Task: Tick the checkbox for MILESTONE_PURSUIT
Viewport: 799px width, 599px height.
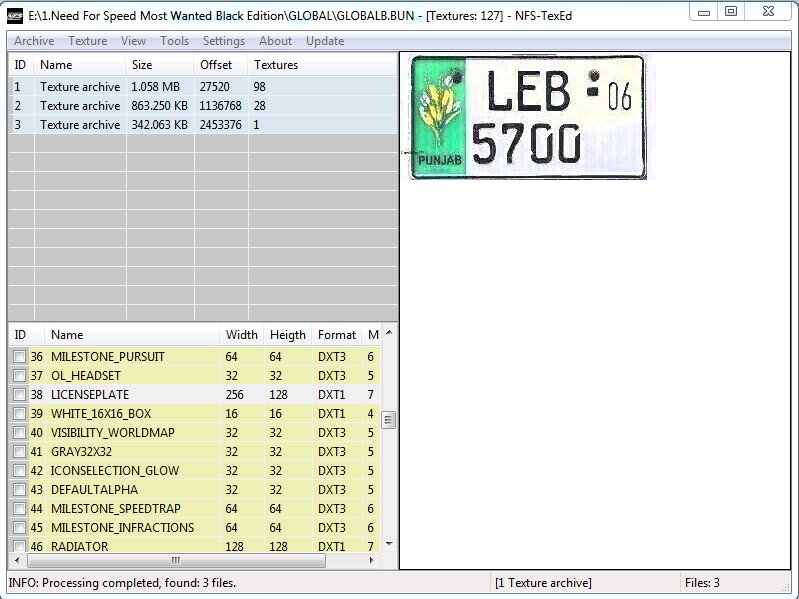Action: pyautogui.click(x=19, y=357)
